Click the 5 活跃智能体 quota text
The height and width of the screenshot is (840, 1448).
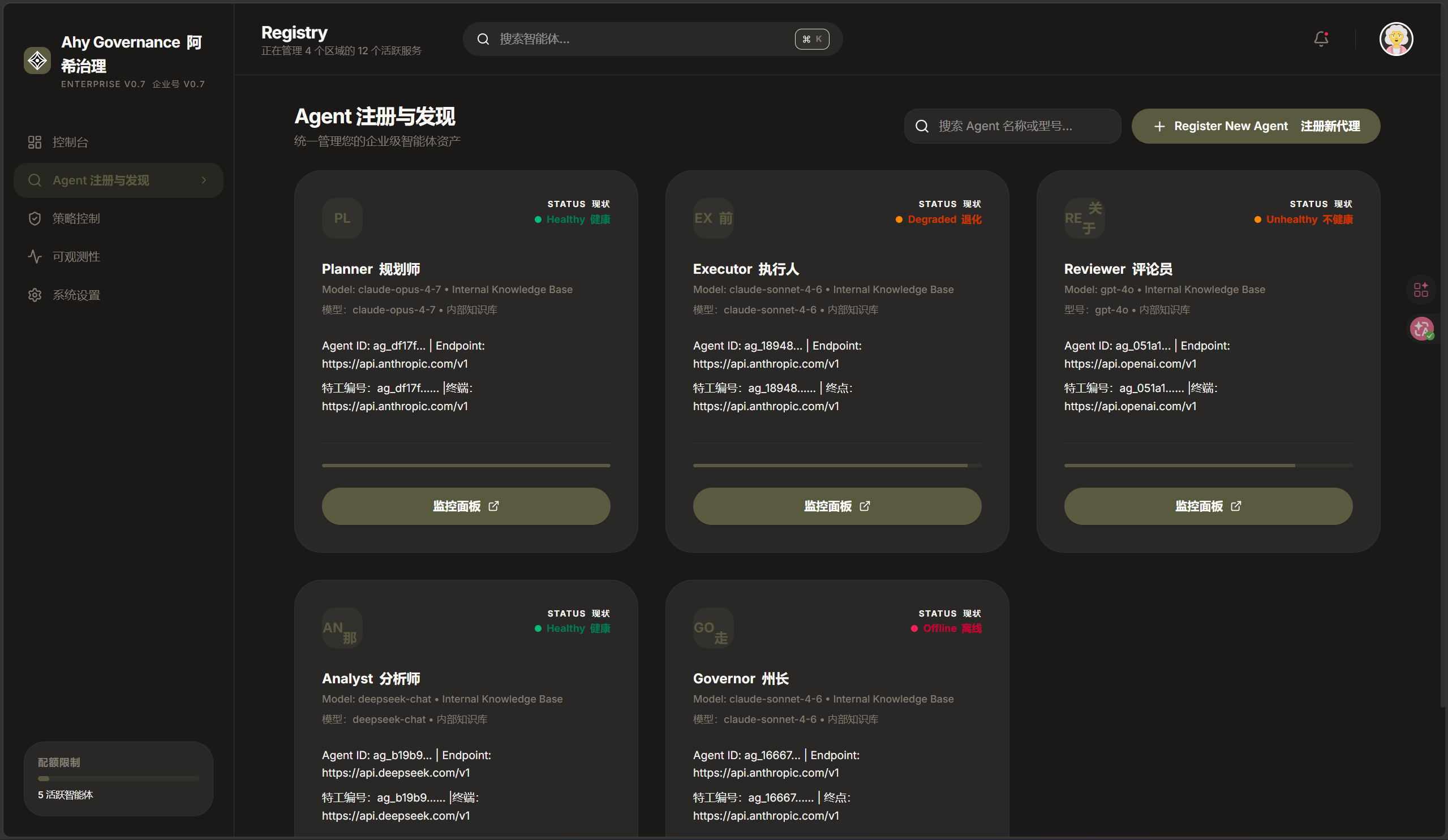pyautogui.click(x=66, y=795)
